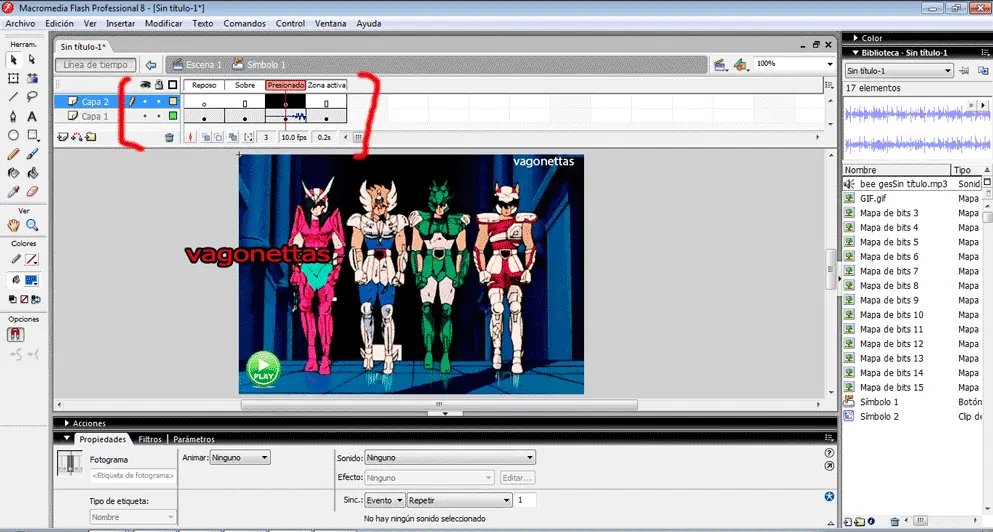Screen dimensions: 993x532
Task: Click the Add Motion Guide icon
Action: [77, 137]
